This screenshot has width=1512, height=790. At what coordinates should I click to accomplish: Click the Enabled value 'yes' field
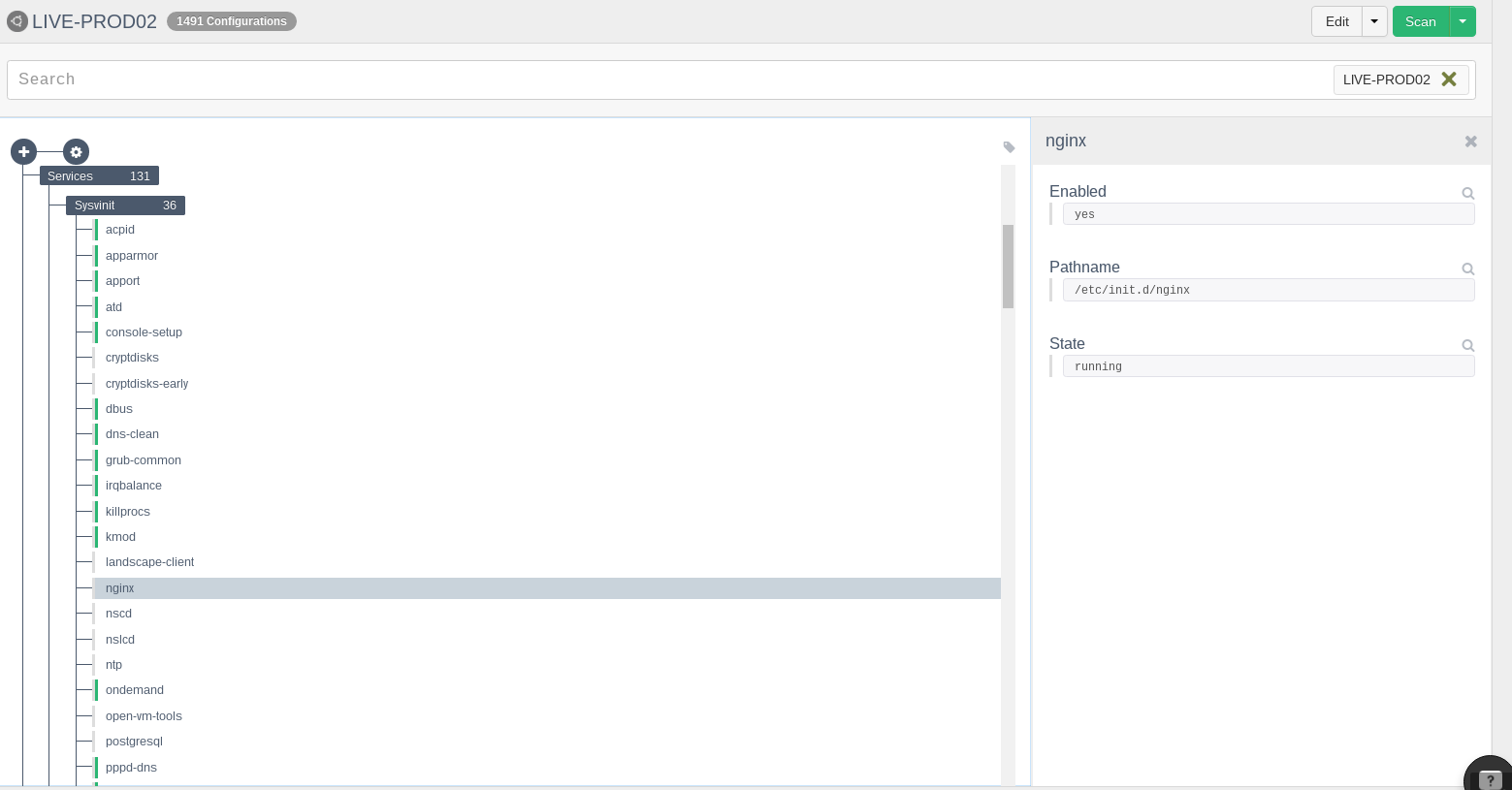[x=1269, y=214]
